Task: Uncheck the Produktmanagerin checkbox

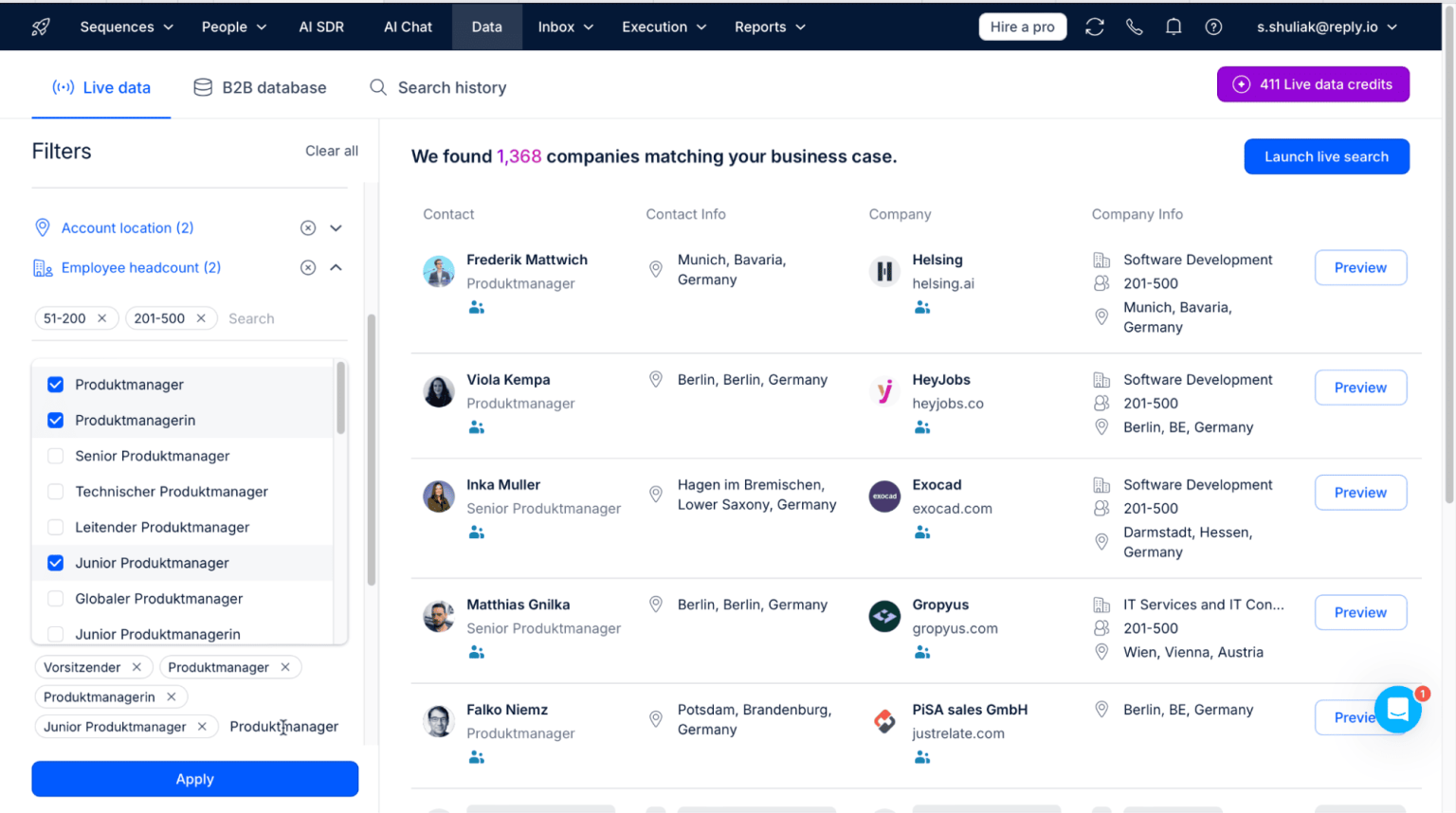Action: coord(56,420)
